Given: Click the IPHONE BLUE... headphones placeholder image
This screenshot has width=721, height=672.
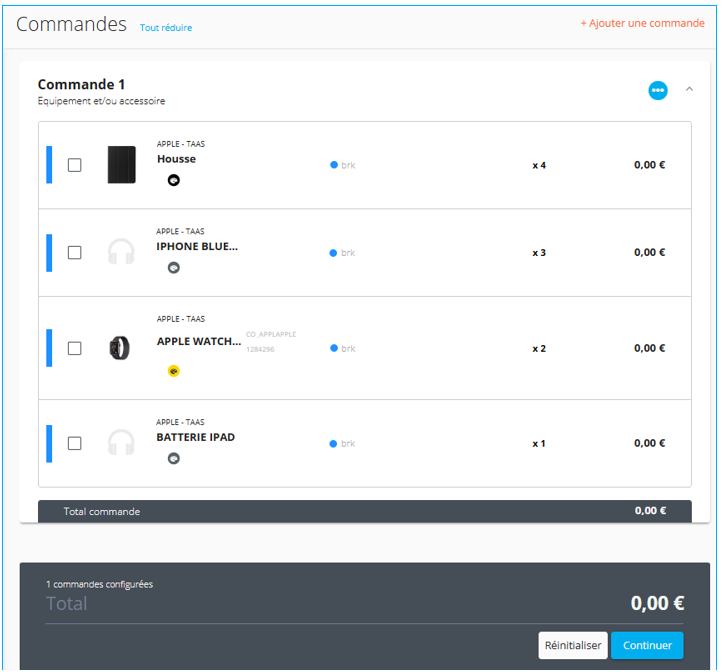Looking at the screenshot, I should pyautogui.click(x=121, y=252).
